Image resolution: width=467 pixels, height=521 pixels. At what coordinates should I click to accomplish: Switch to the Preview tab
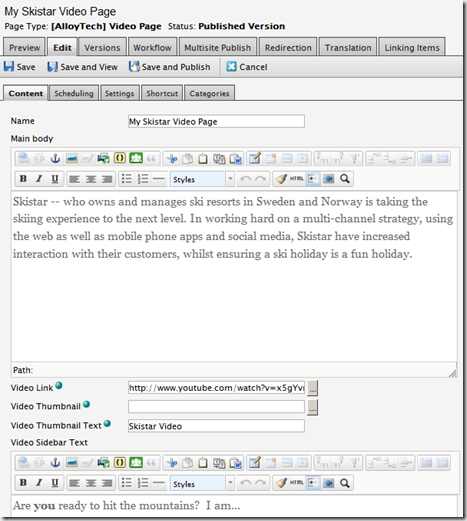pos(24,47)
